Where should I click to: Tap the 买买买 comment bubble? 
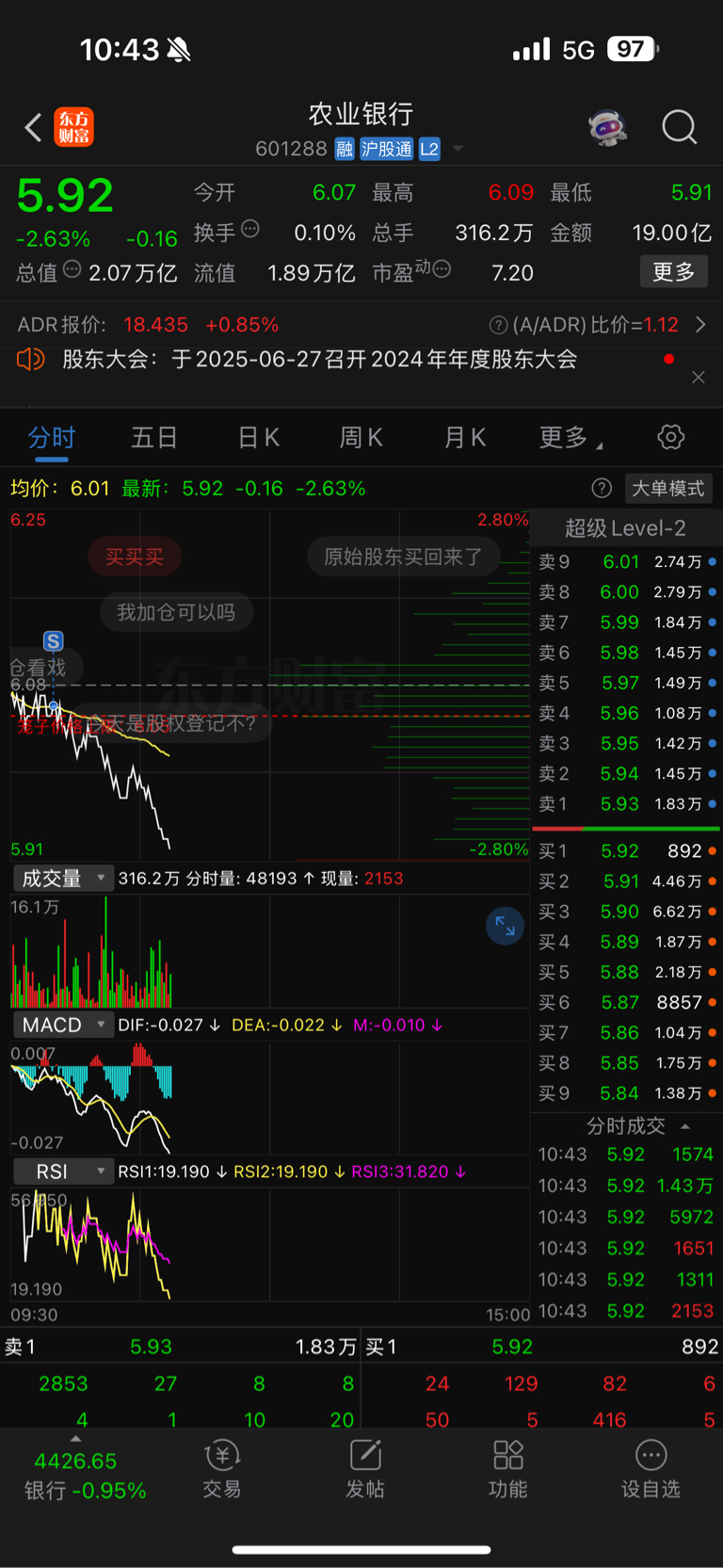coord(135,557)
